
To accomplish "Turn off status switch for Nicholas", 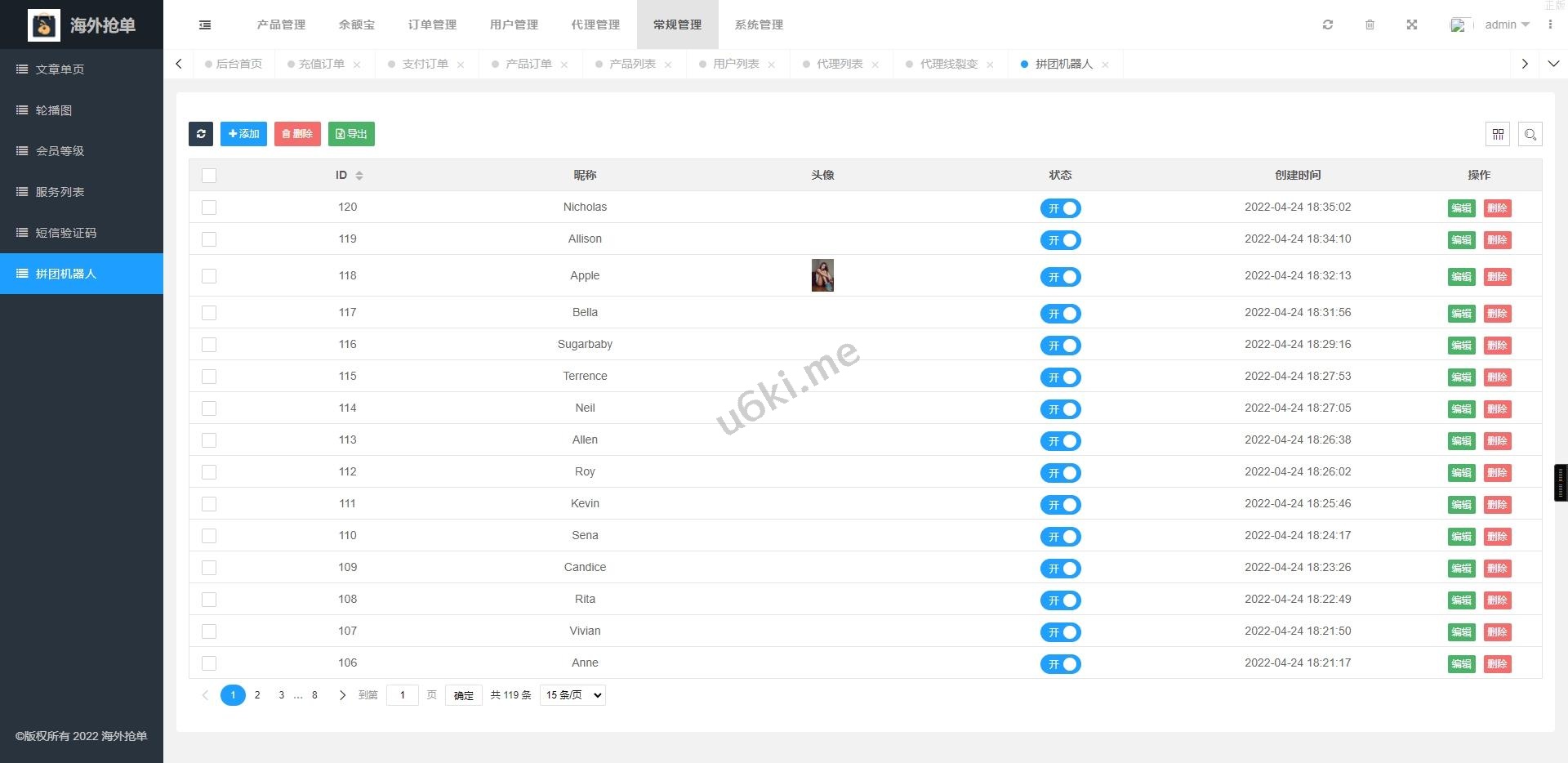I will click(x=1060, y=208).
